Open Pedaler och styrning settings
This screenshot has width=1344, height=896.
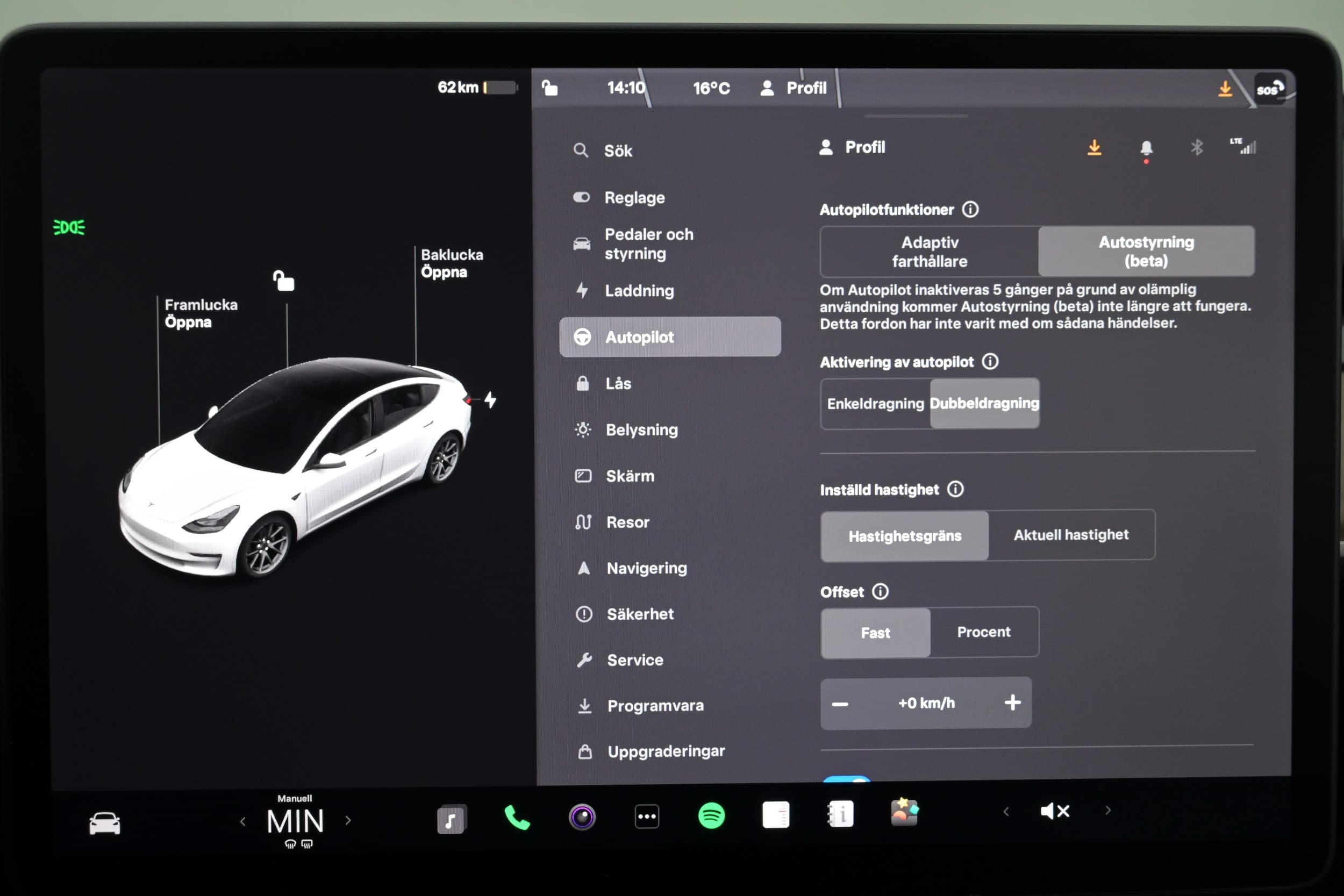(x=633, y=243)
